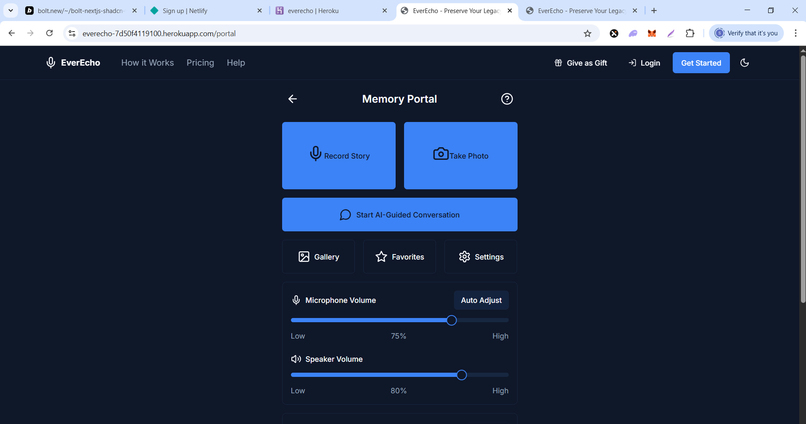This screenshot has width=806, height=424.
Task: Open Chrome three-dot menu
Action: pyautogui.click(x=796, y=33)
